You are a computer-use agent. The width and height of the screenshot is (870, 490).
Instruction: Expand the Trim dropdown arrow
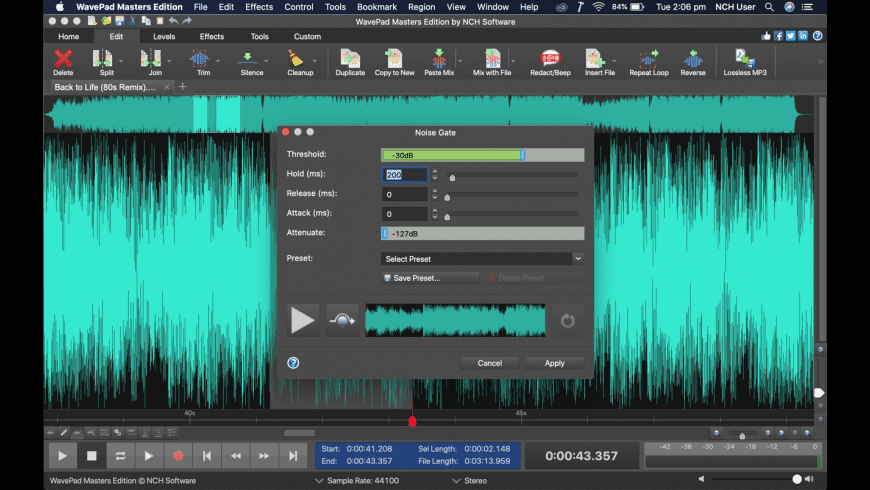tap(218, 61)
